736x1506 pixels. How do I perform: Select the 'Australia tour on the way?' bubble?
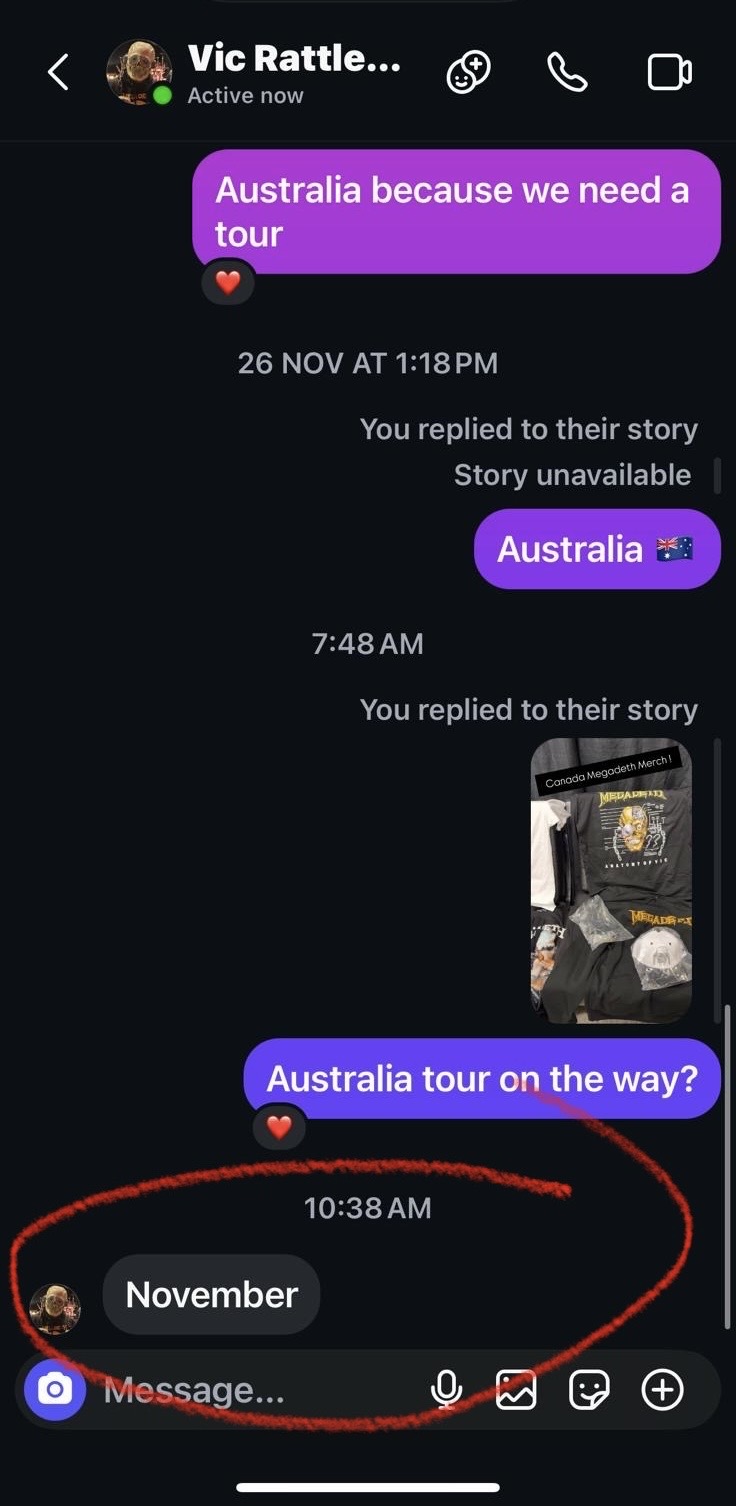[x=482, y=1079]
